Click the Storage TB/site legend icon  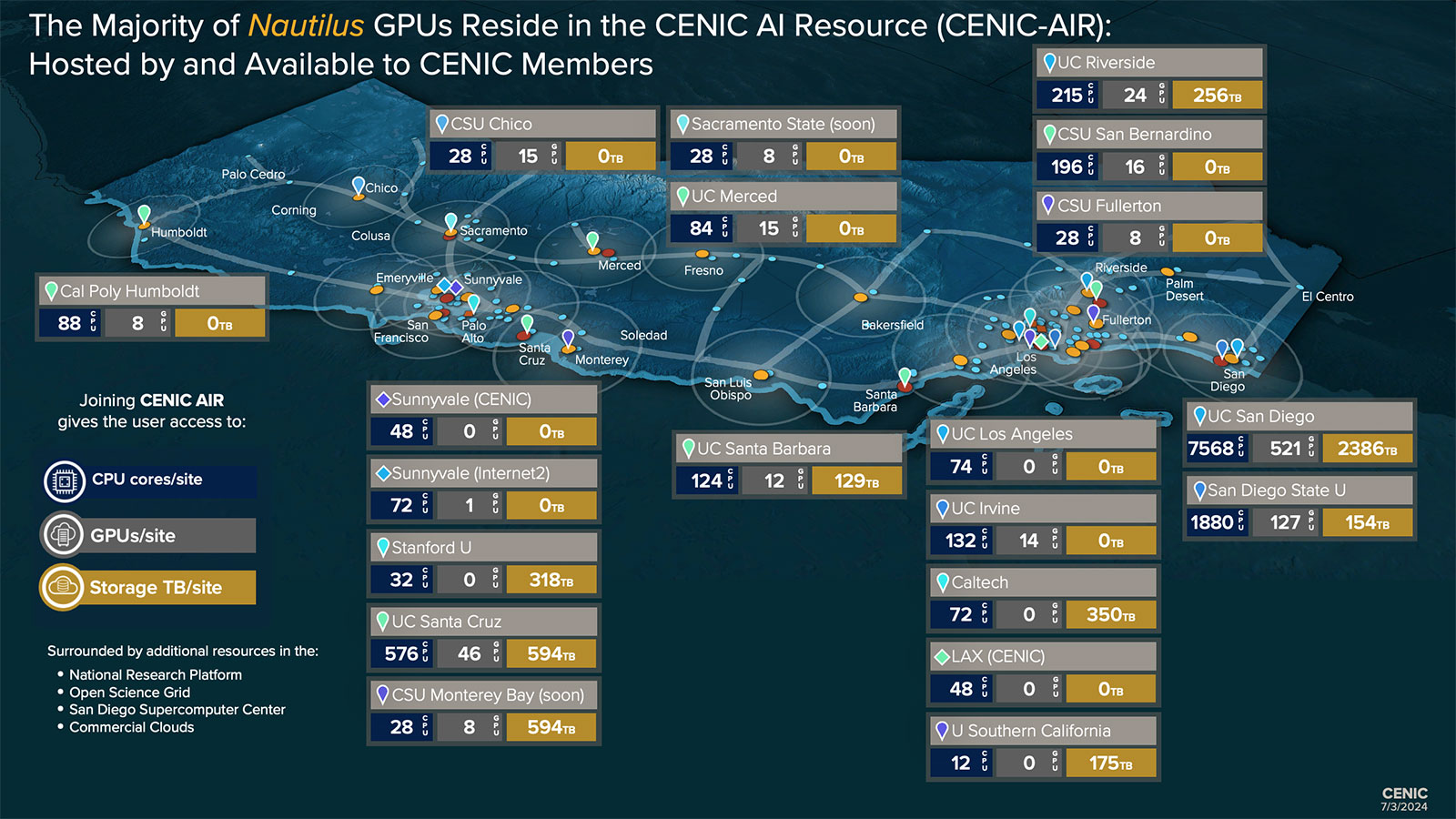coord(63,587)
